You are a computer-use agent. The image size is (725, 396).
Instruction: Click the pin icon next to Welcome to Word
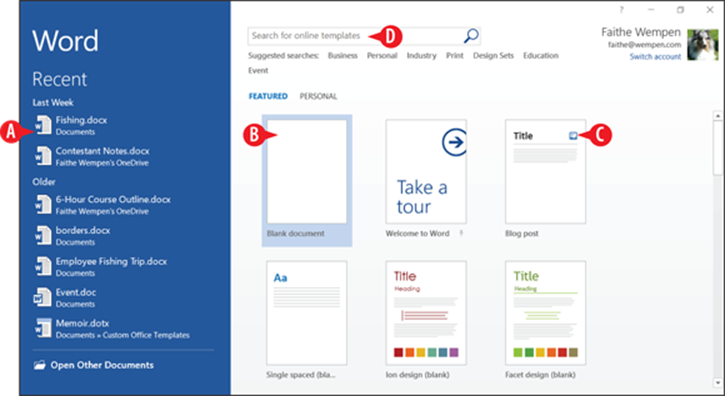461,234
